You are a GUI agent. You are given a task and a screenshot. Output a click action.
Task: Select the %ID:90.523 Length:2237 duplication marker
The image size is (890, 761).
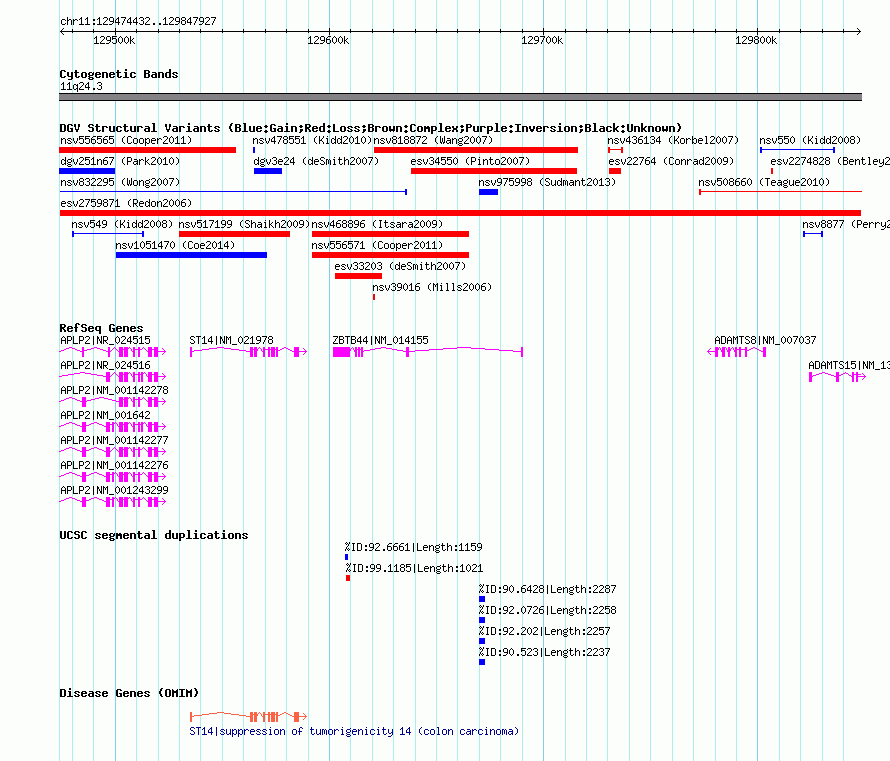pyautogui.click(x=482, y=662)
